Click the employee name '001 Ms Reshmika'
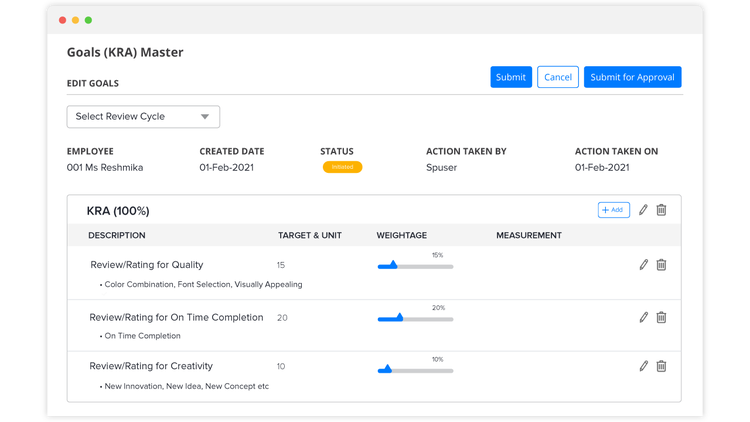The image size is (750, 422). [105, 167]
